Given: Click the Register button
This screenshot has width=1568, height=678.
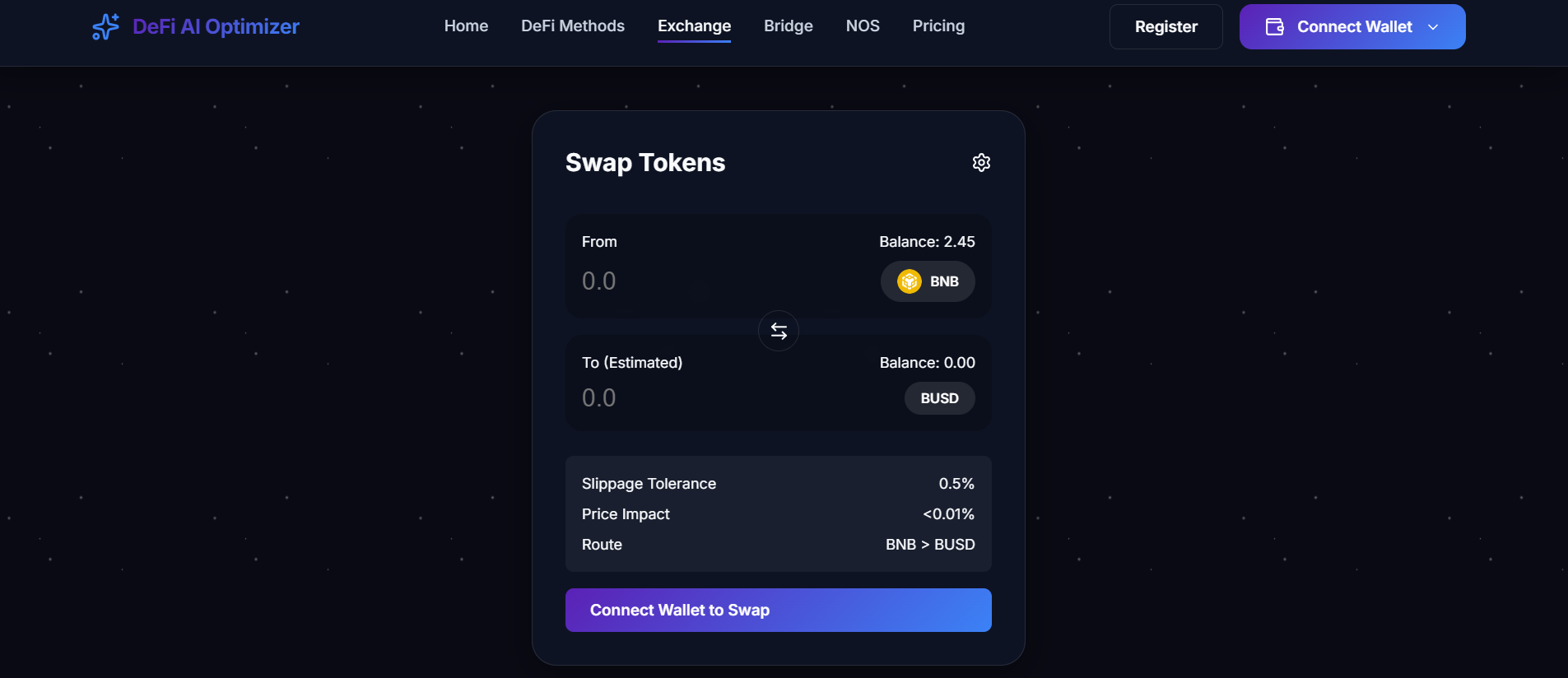Looking at the screenshot, I should click(1166, 26).
